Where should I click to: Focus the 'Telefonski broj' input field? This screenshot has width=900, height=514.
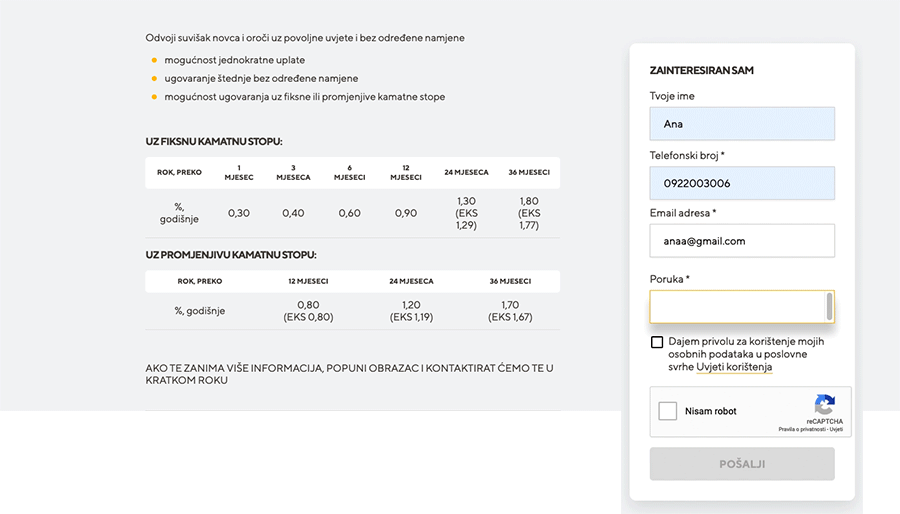point(742,183)
